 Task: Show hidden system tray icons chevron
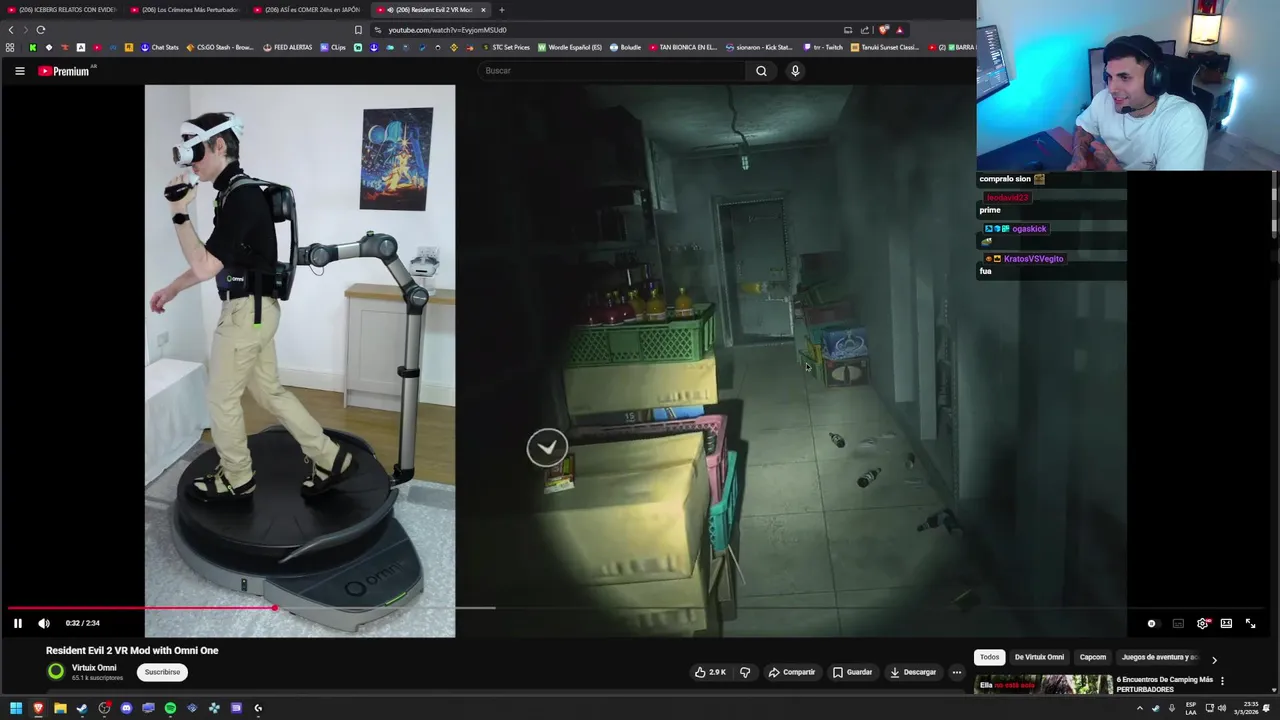click(1139, 708)
